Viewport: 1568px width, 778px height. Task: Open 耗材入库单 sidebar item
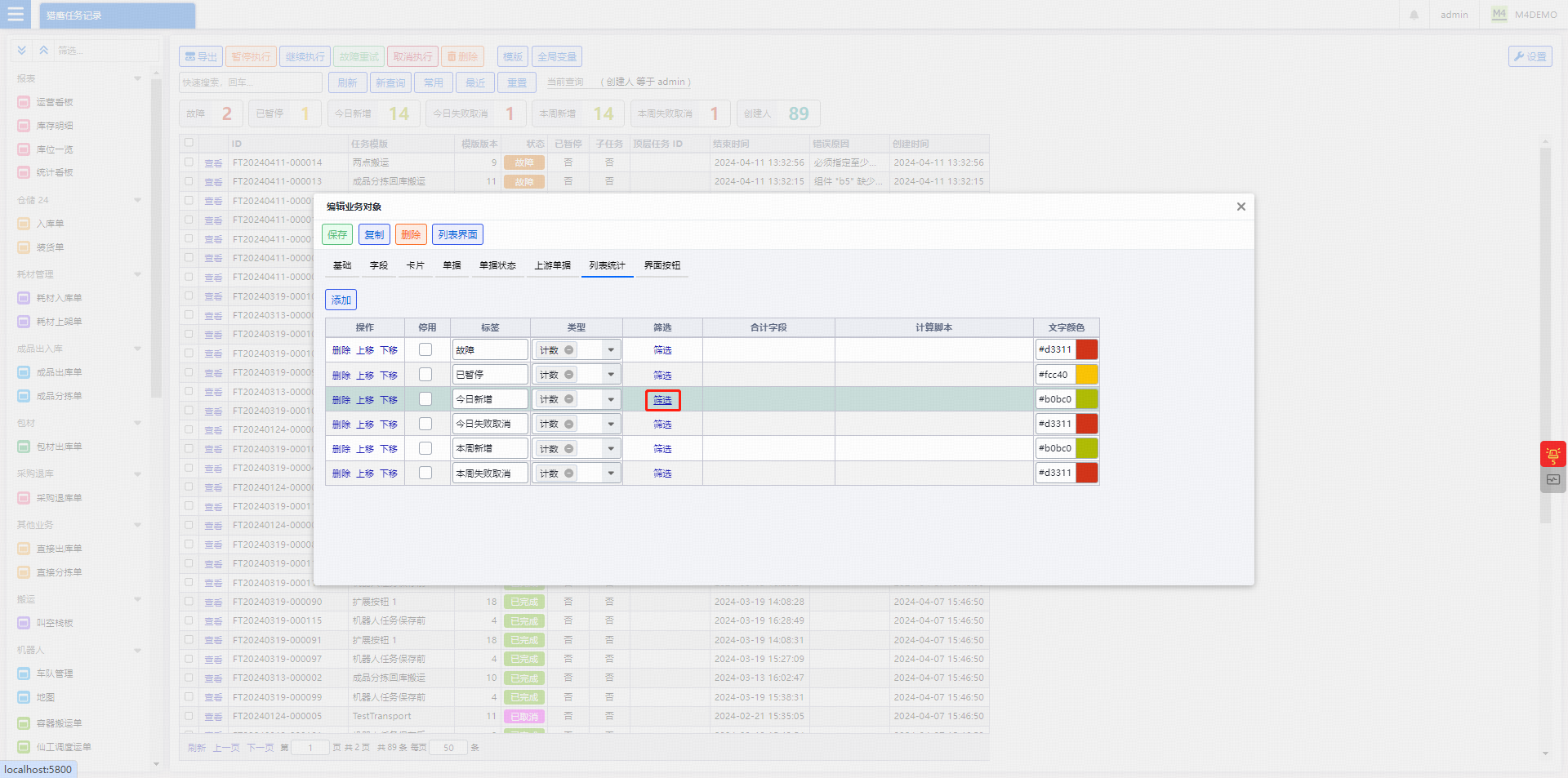point(59,298)
